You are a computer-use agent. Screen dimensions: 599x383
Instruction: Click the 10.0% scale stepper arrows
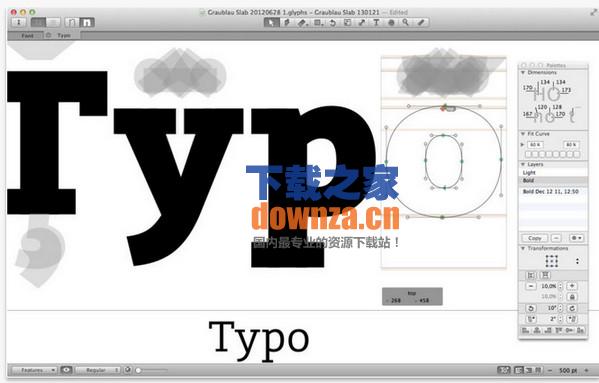pos(560,286)
